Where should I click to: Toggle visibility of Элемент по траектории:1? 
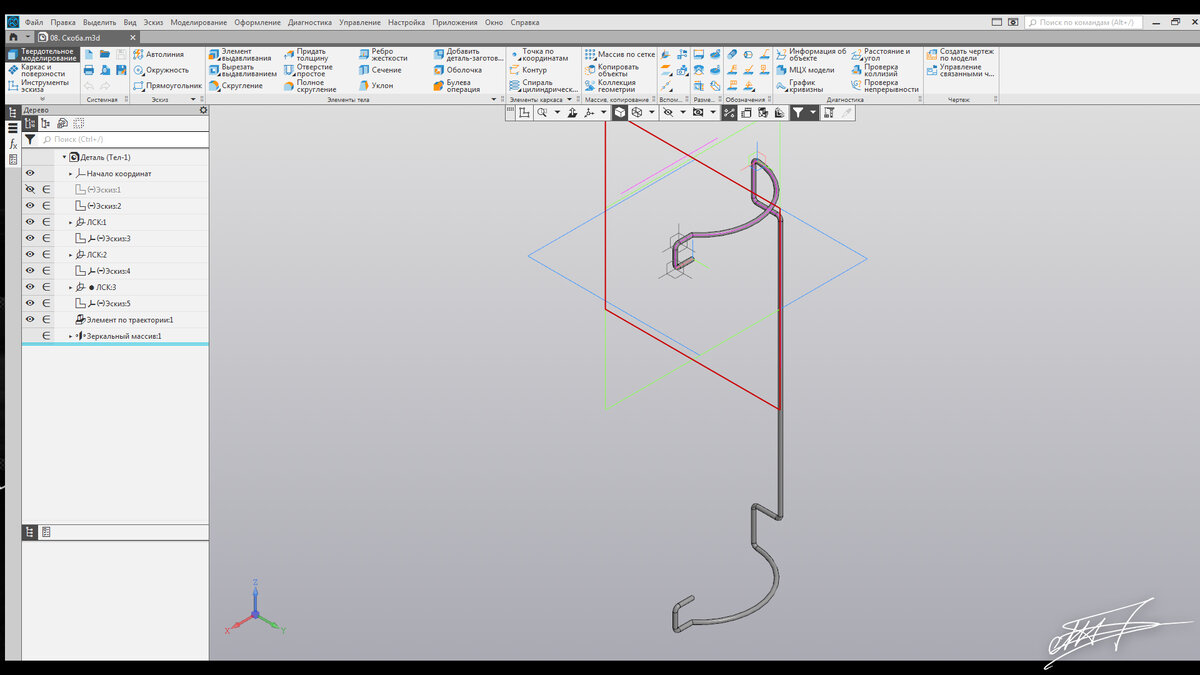tap(30, 320)
